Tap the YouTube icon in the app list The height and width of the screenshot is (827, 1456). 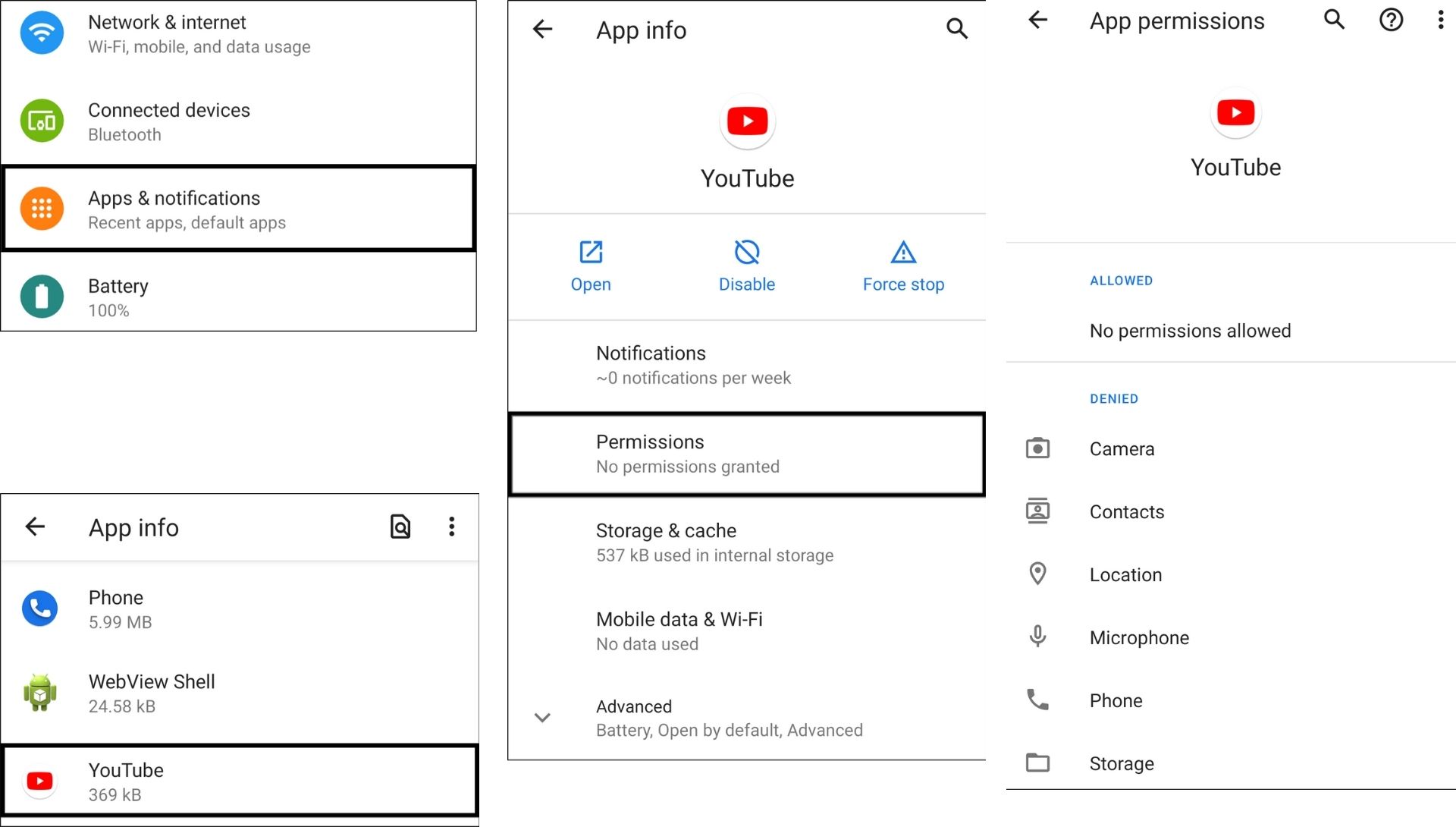tap(40, 781)
